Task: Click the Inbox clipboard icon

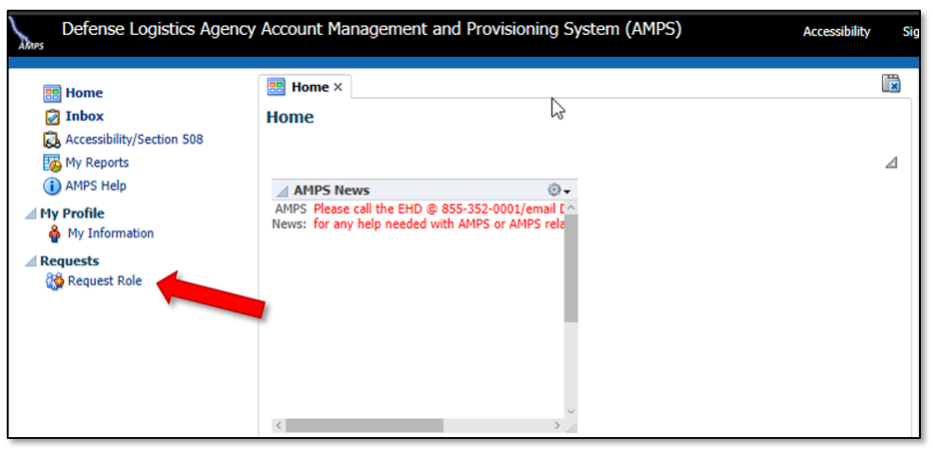Action: tap(52, 117)
